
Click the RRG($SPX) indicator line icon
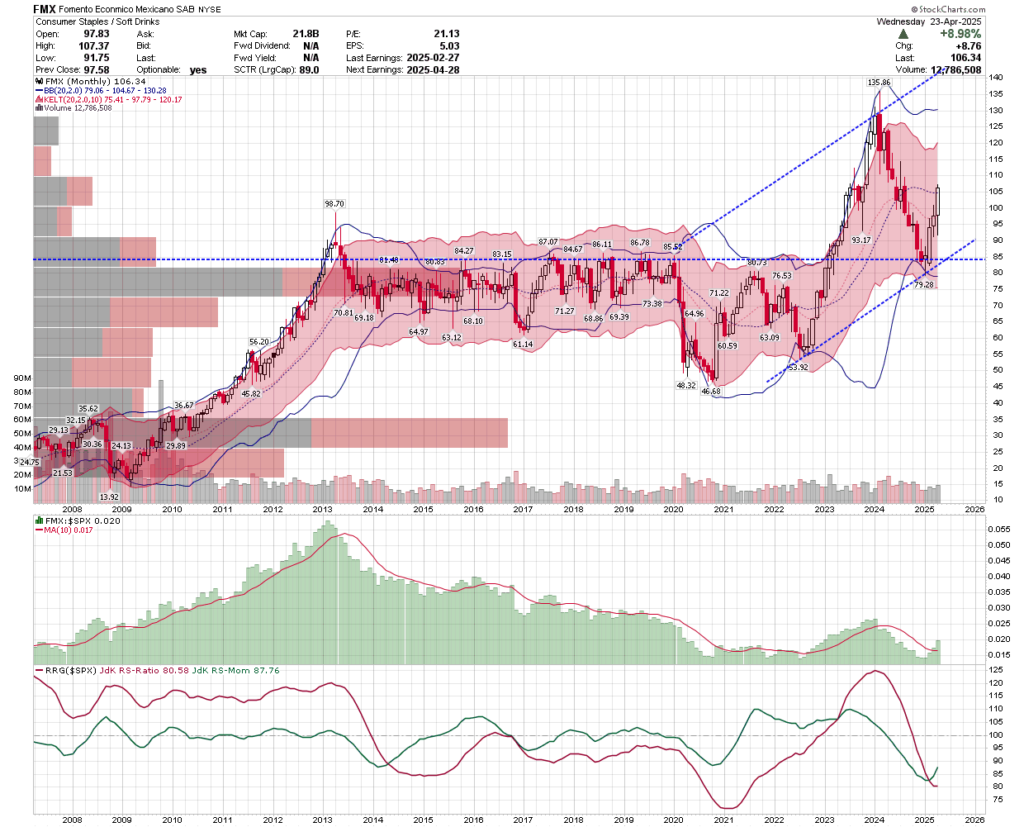coord(39,670)
